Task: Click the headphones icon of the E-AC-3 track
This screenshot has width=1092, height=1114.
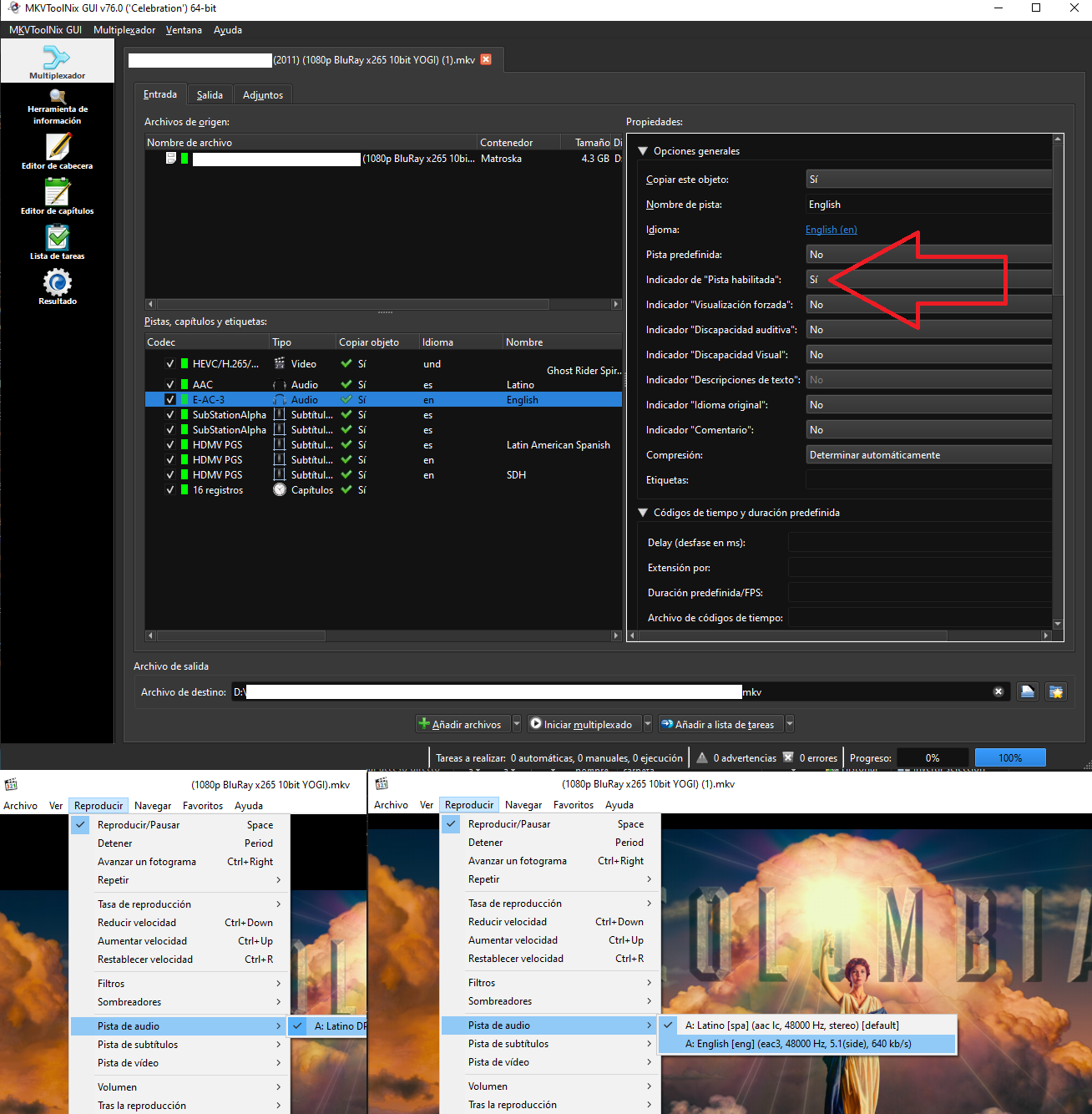Action: point(280,400)
